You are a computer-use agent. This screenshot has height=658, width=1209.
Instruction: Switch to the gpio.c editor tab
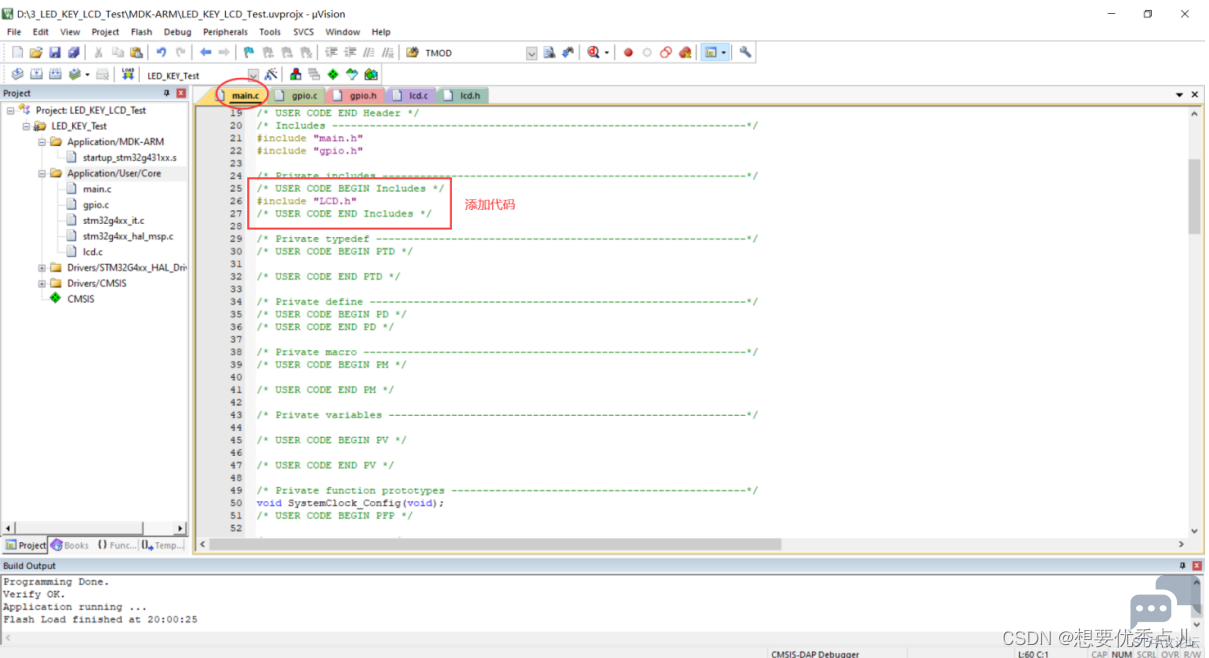pos(298,96)
